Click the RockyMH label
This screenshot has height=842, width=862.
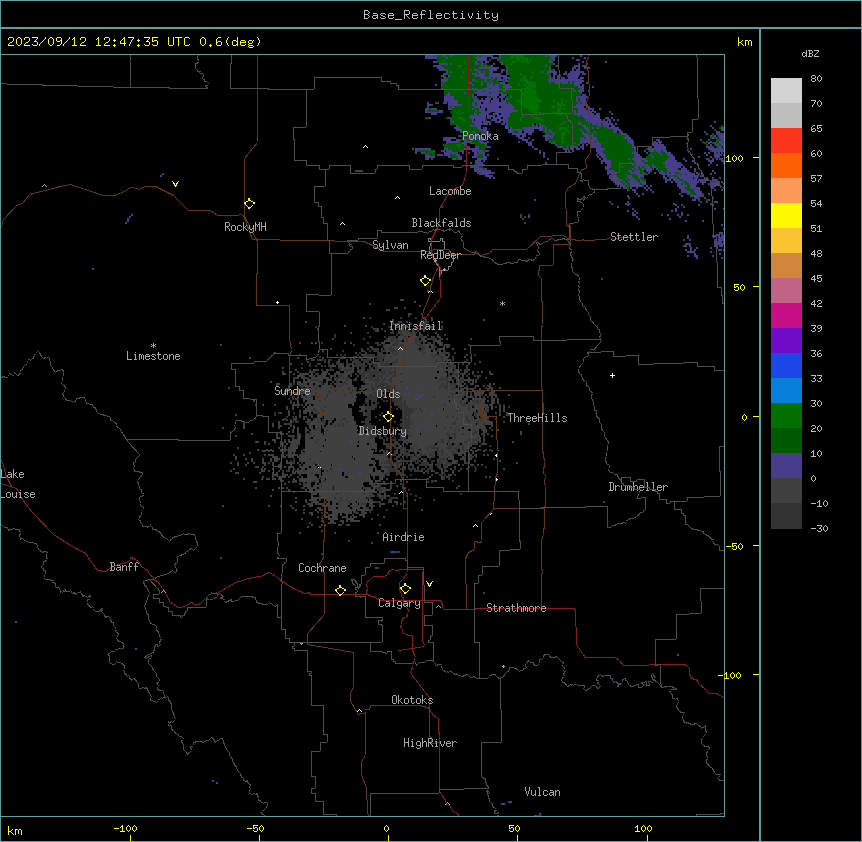click(x=245, y=227)
